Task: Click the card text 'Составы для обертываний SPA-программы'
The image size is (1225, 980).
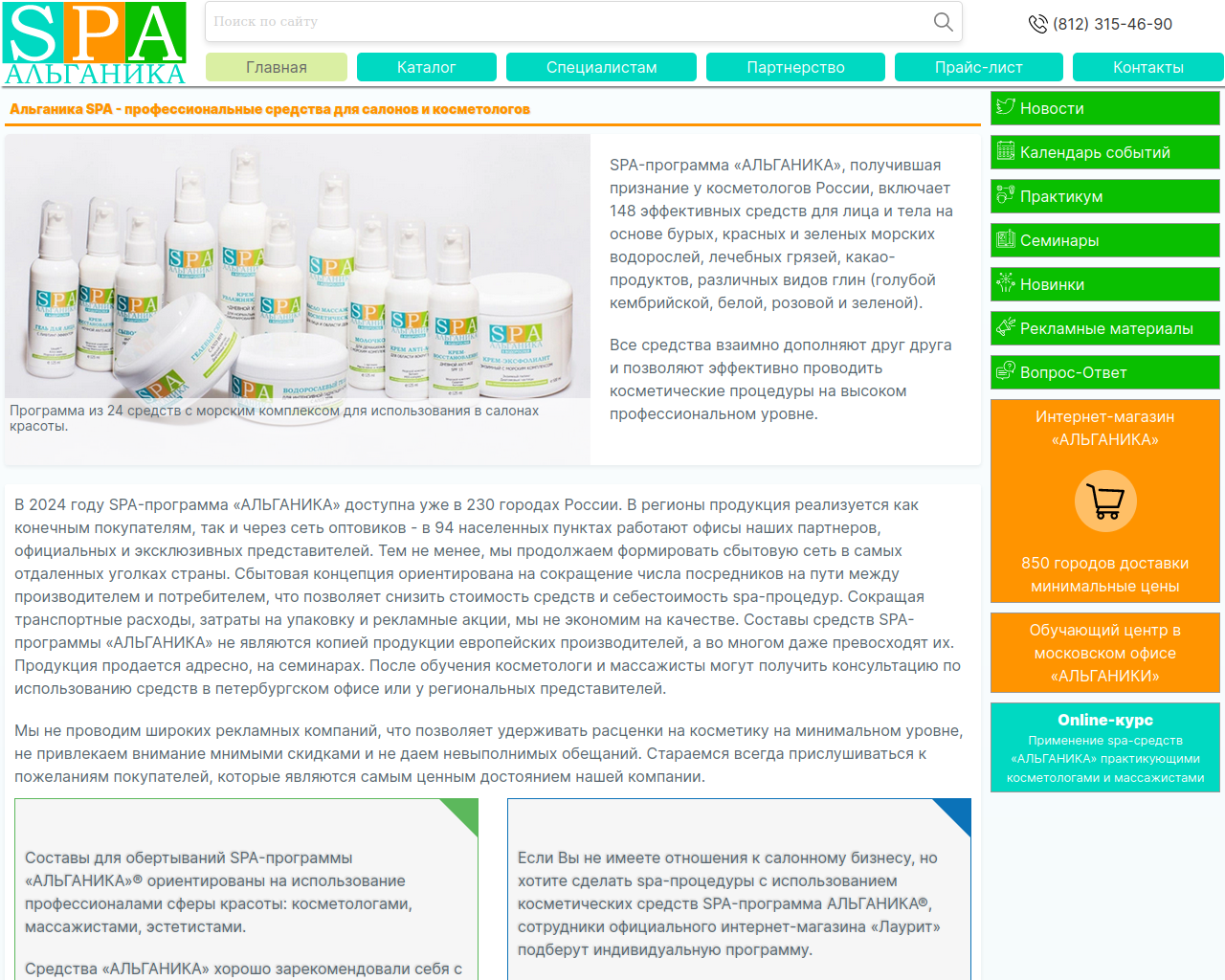Action: pos(218,892)
